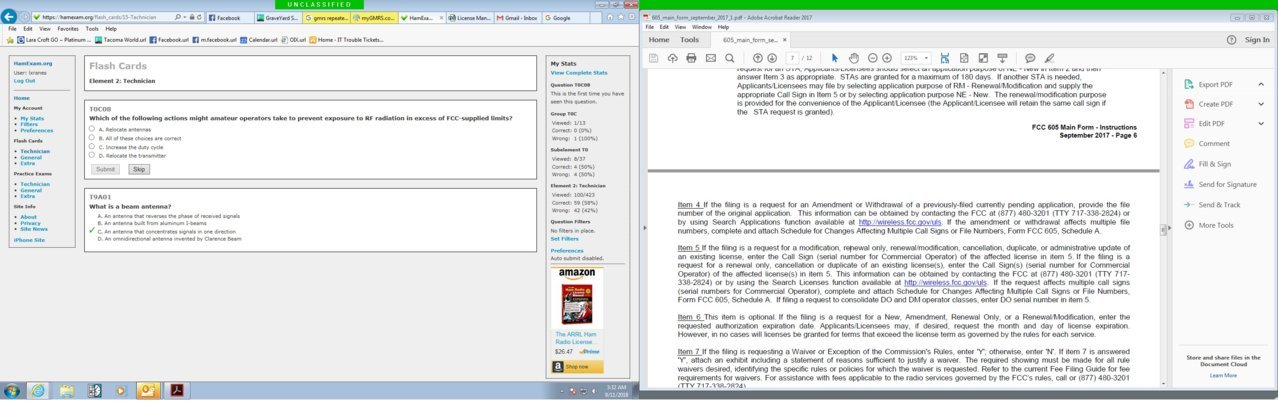Switch to the Facebook browser tab
Viewport: 1278px width, 403px height.
click(229, 18)
